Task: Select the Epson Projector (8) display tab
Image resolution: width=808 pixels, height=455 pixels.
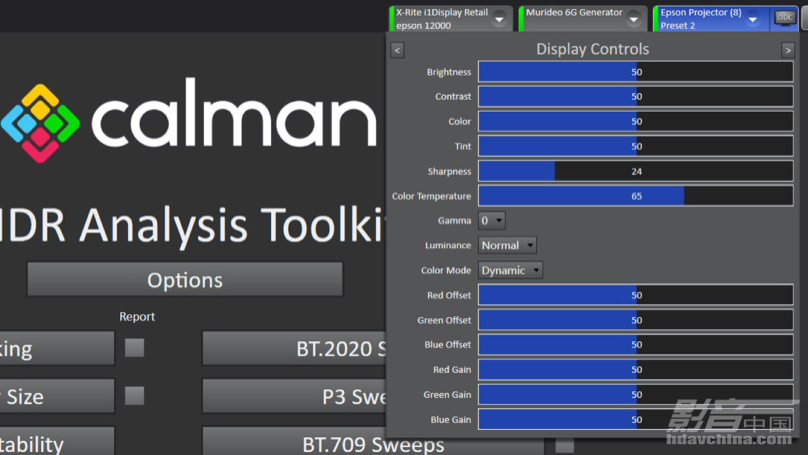Action: (x=711, y=19)
